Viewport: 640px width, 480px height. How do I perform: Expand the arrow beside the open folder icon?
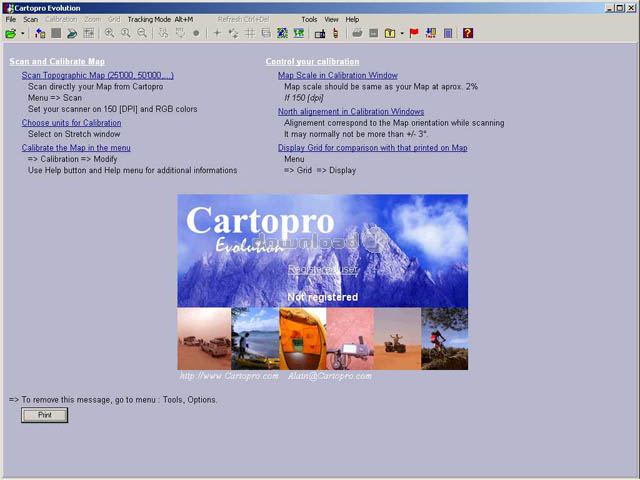[23, 33]
